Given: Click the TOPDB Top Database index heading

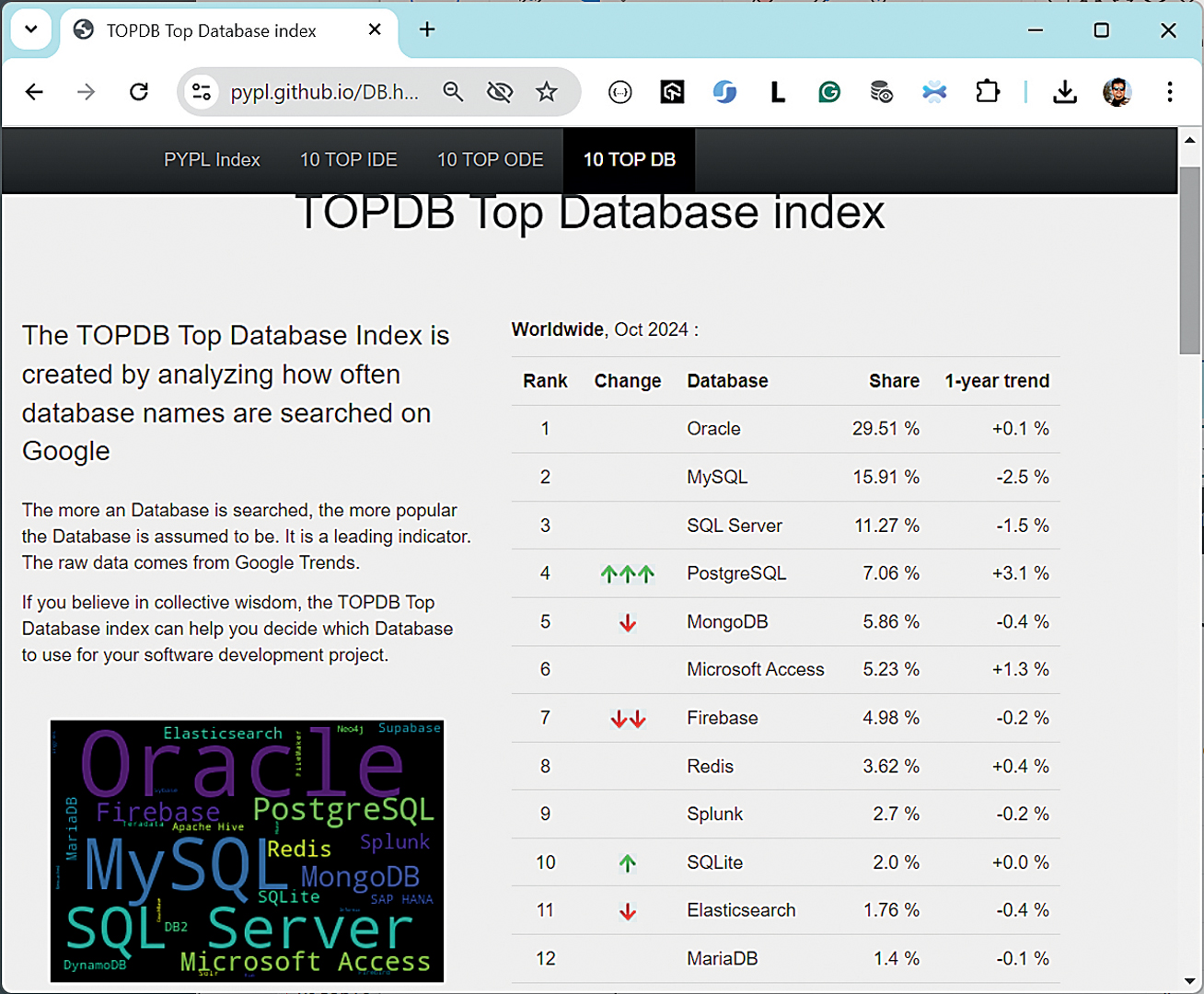Looking at the screenshot, I should (x=590, y=213).
